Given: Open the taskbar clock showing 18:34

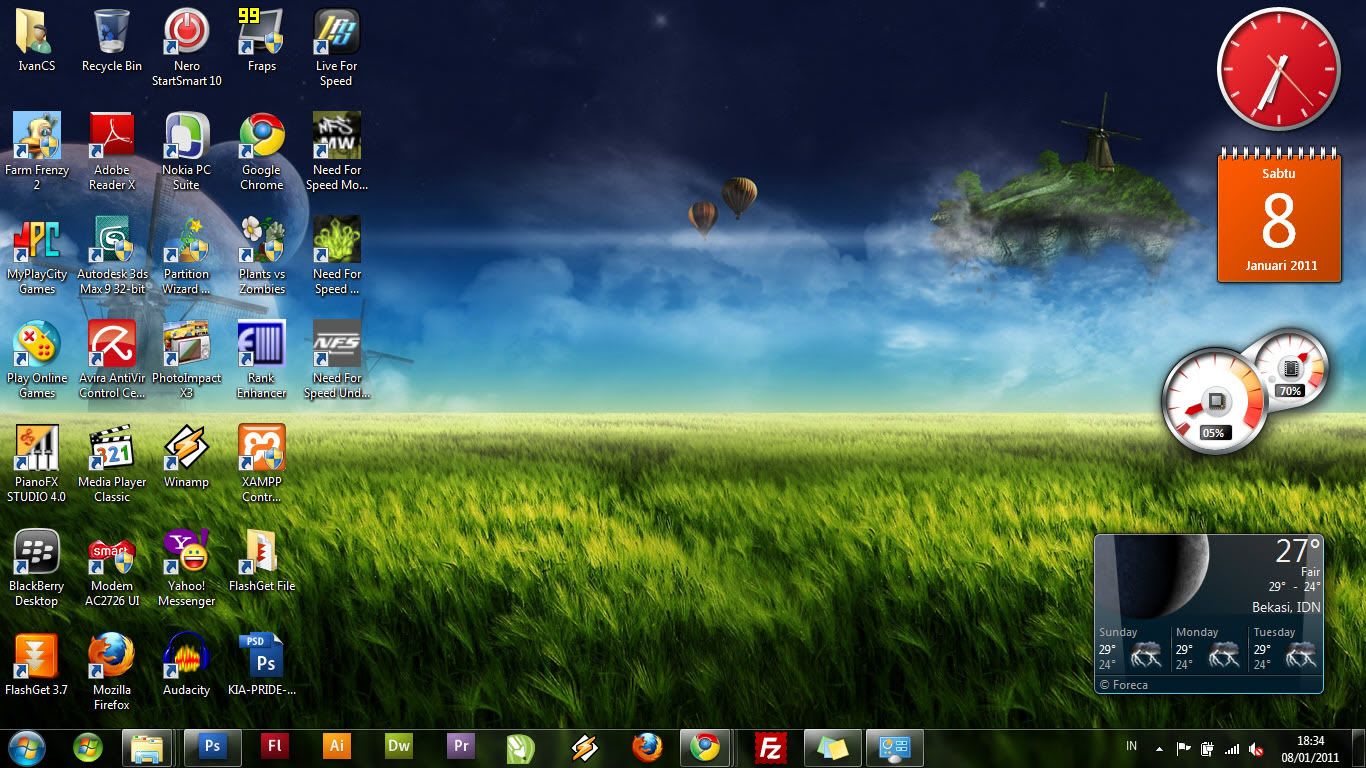Looking at the screenshot, I should pos(1310,749).
